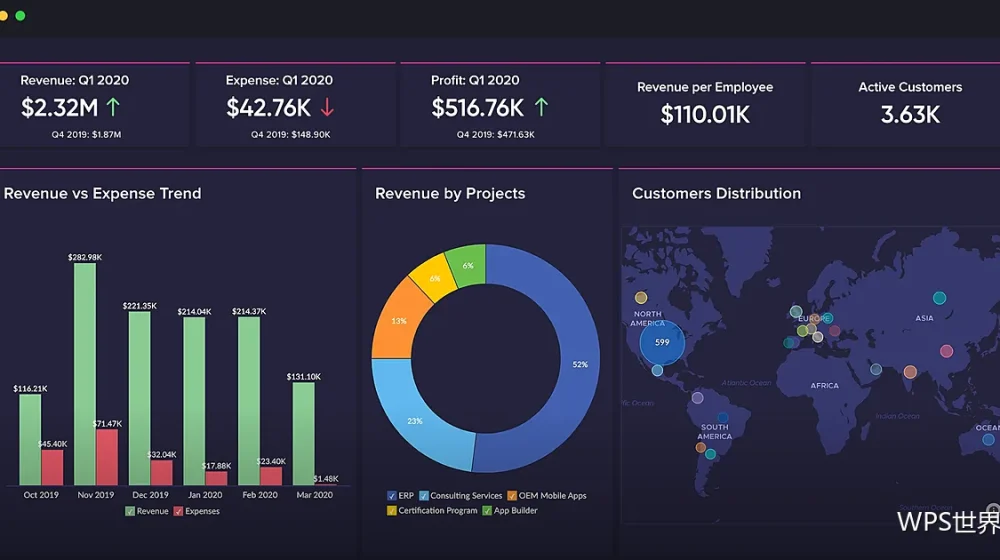The height and width of the screenshot is (560, 1000).
Task: Toggle the Expenses legend checkbox
Action: pos(179,512)
